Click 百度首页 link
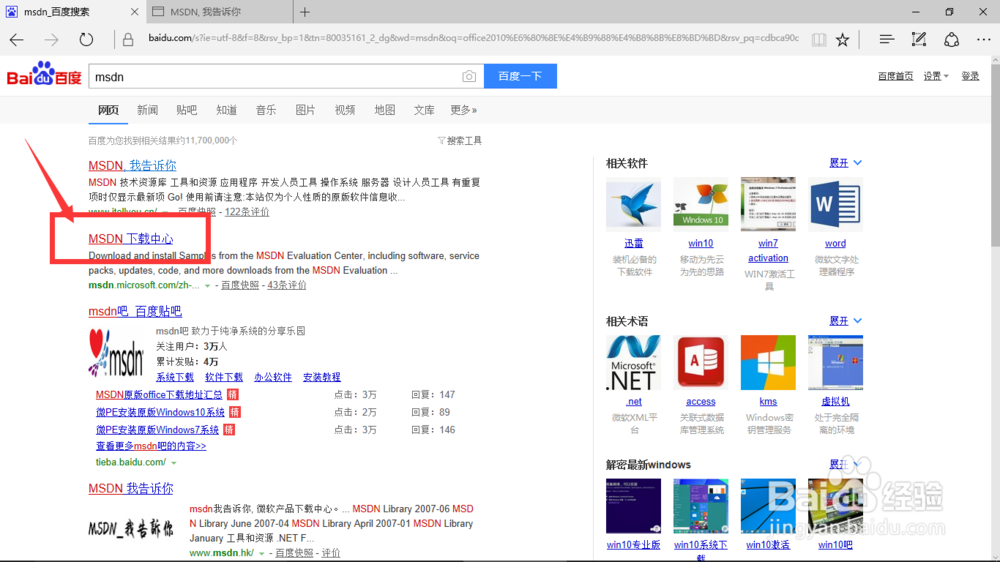This screenshot has height=562, width=1000. point(895,76)
